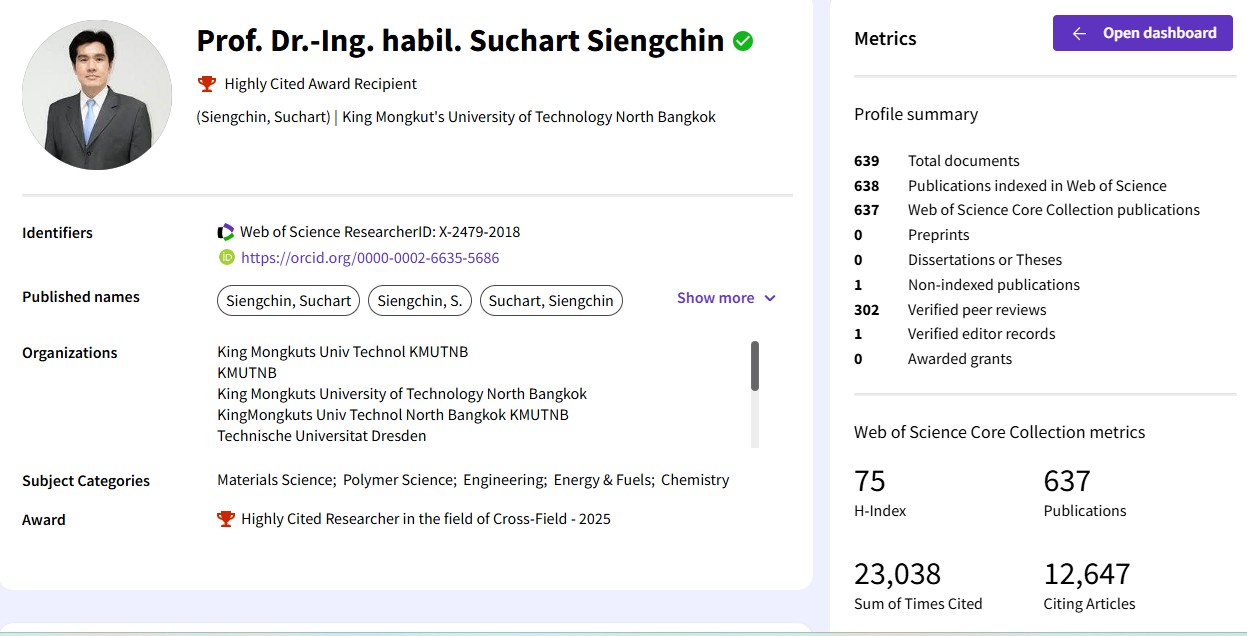
Task: Click the green verified checkmark badge
Action: click(x=743, y=41)
